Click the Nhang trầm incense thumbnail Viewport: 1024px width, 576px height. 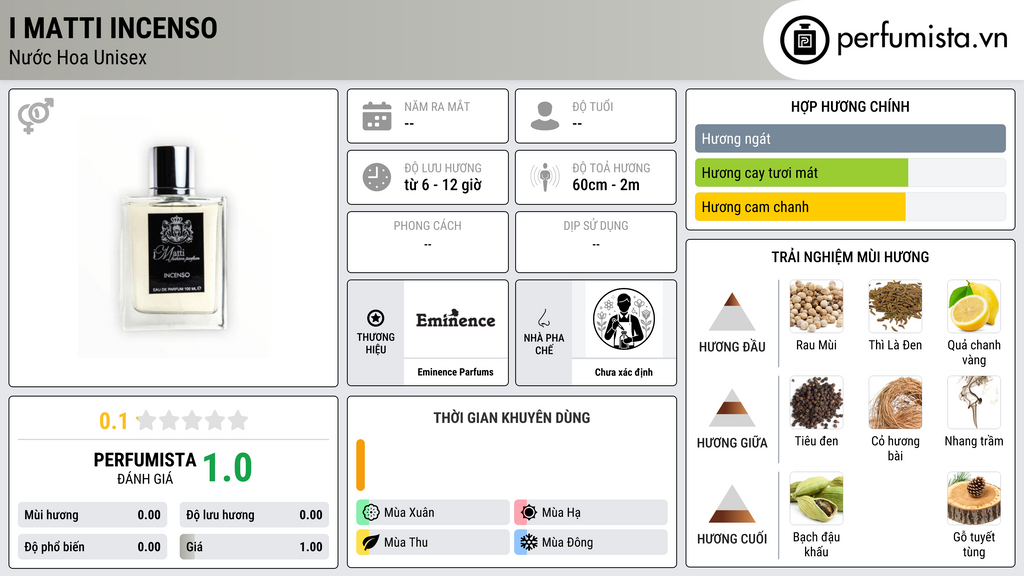(x=974, y=402)
